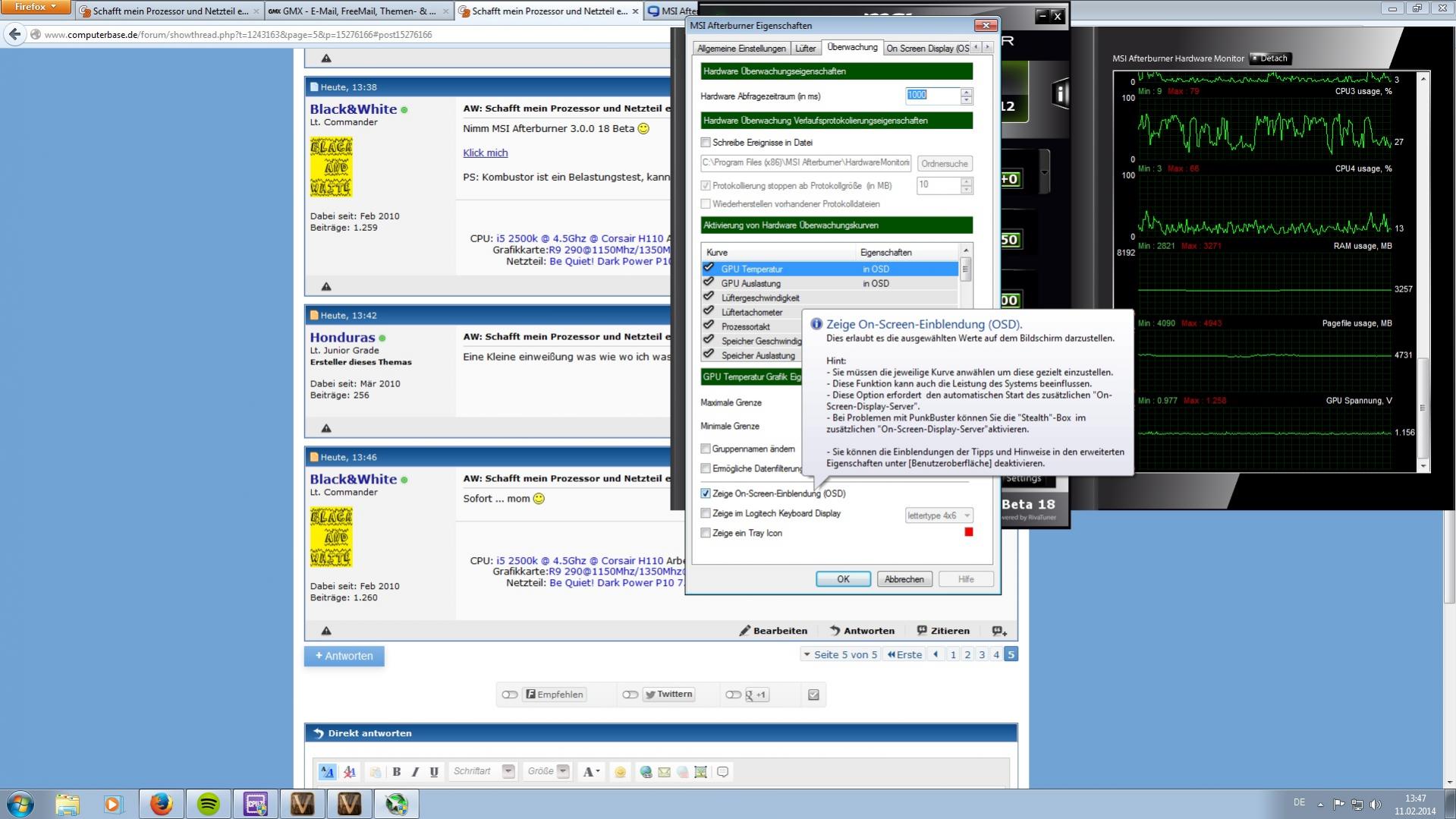
Task: Increase the hardware polling period with the up arrow
Action: pyautogui.click(x=966, y=92)
